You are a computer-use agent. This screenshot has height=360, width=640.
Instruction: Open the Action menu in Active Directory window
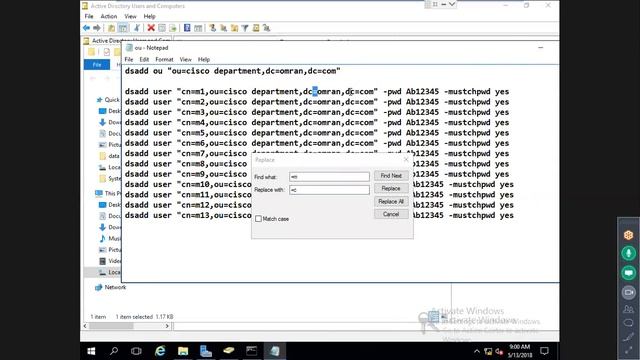[109, 16]
